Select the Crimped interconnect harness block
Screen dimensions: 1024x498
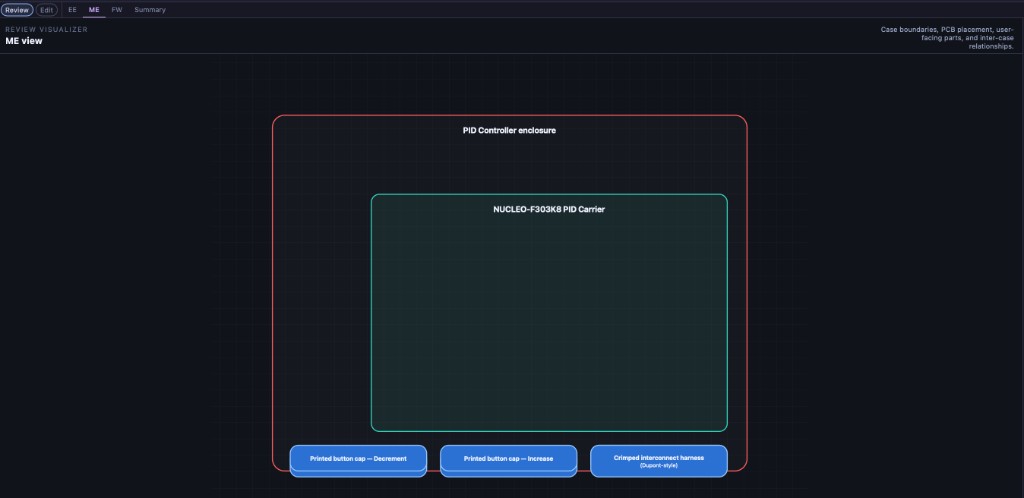click(x=659, y=461)
